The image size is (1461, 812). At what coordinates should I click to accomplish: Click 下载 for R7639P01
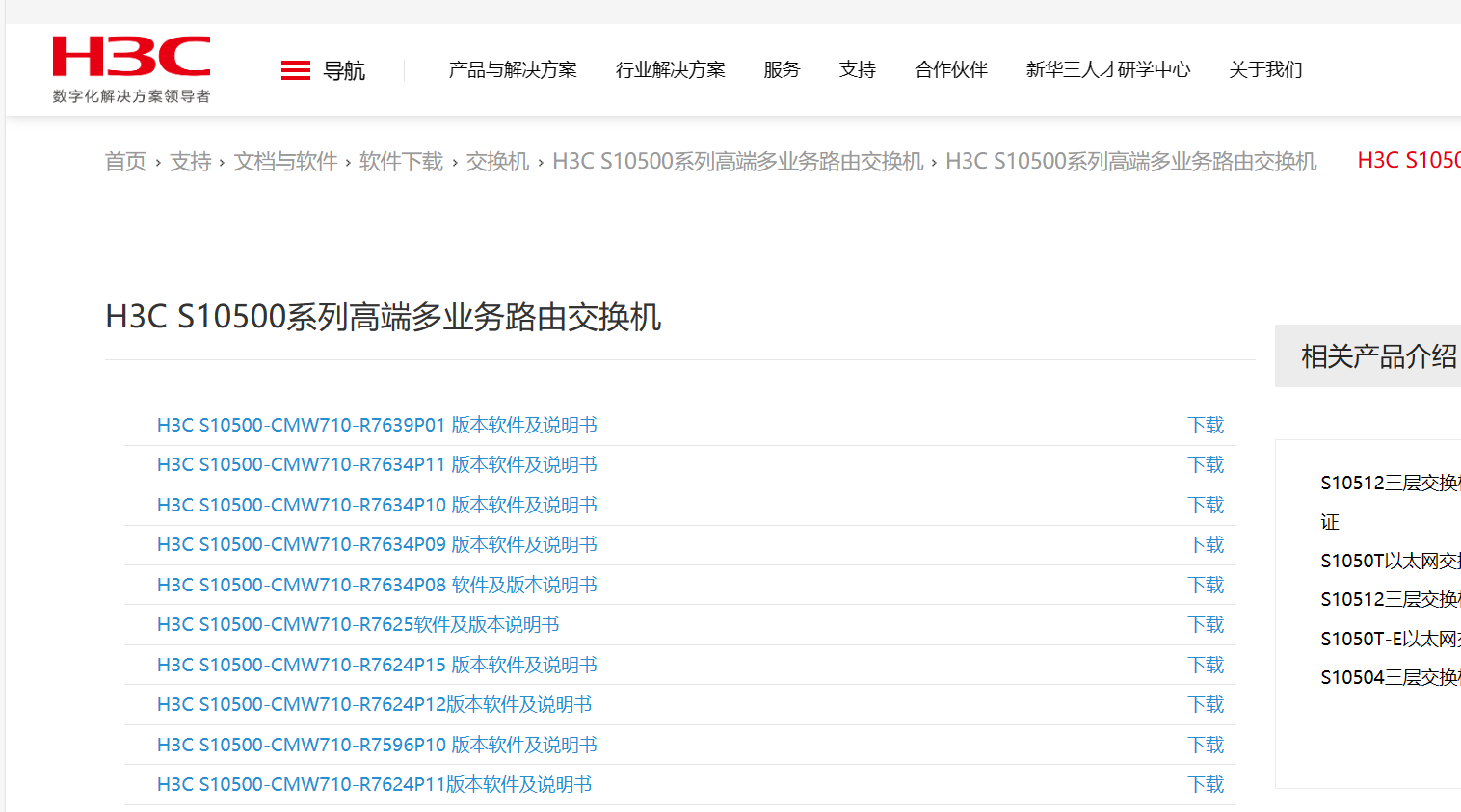1206,426
